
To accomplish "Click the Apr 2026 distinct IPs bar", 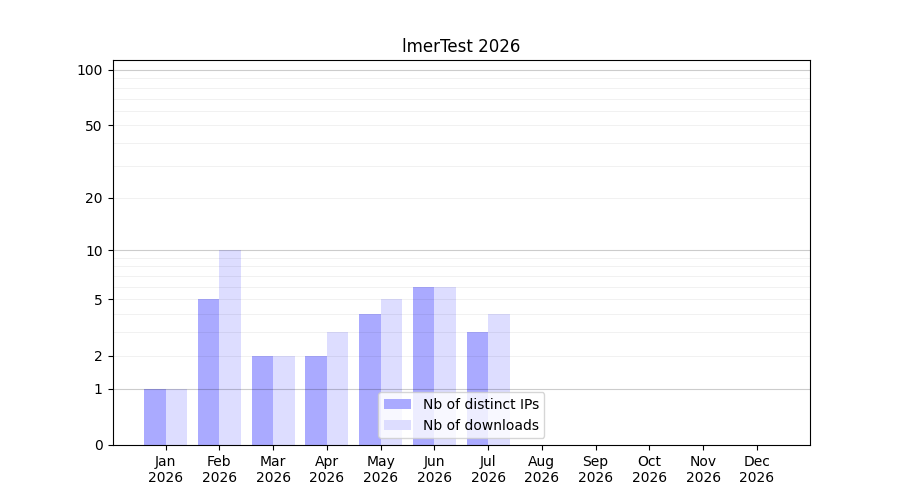I will click(x=316, y=401).
